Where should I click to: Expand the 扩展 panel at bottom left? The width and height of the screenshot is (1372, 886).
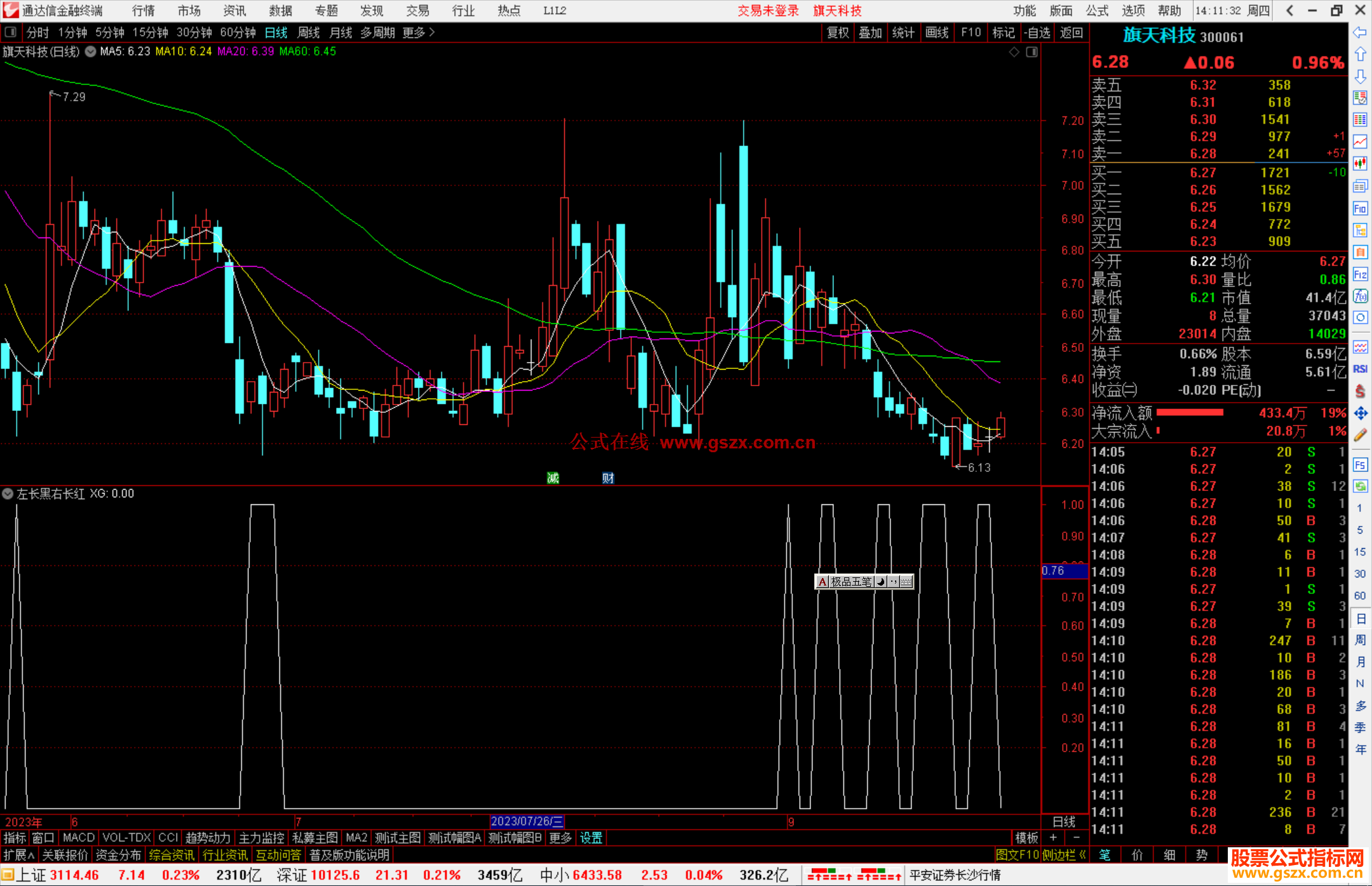click(x=19, y=855)
